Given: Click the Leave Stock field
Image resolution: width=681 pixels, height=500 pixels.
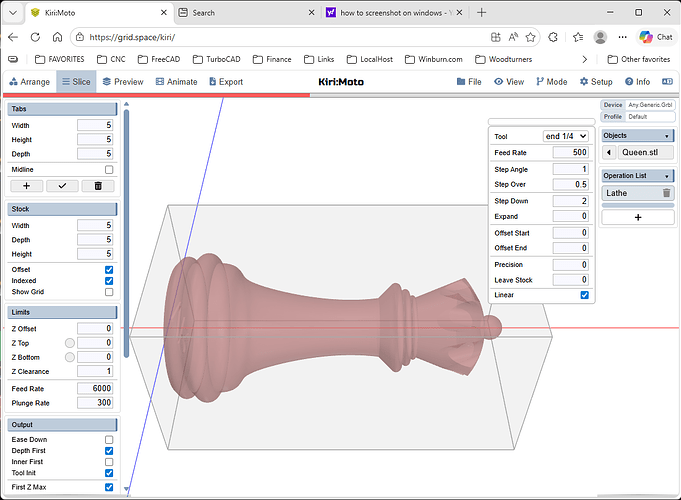Looking at the screenshot, I should [x=571, y=280].
